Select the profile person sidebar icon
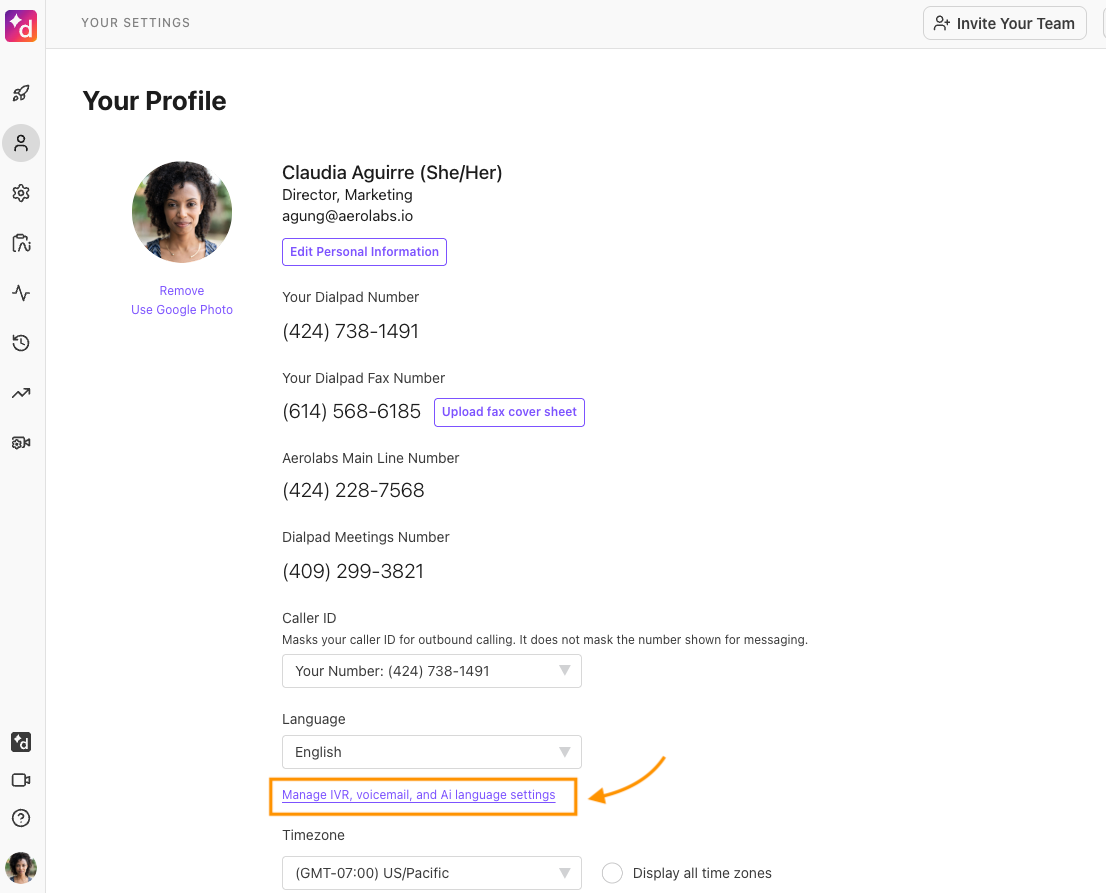Image resolution: width=1106 pixels, height=893 pixels. coord(21,143)
